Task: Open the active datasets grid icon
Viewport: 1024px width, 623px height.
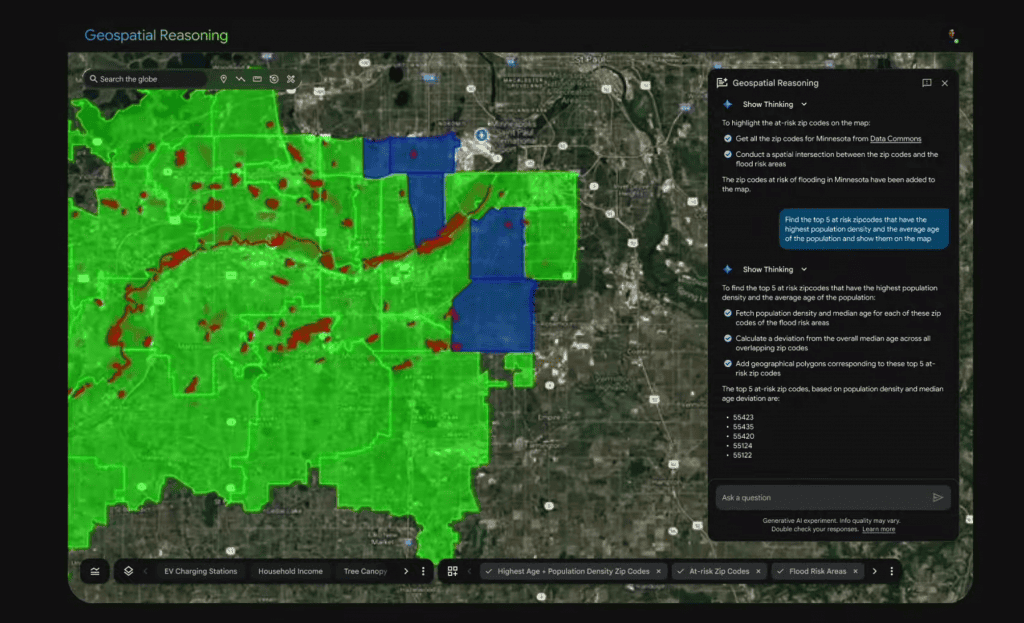Action: [x=452, y=571]
